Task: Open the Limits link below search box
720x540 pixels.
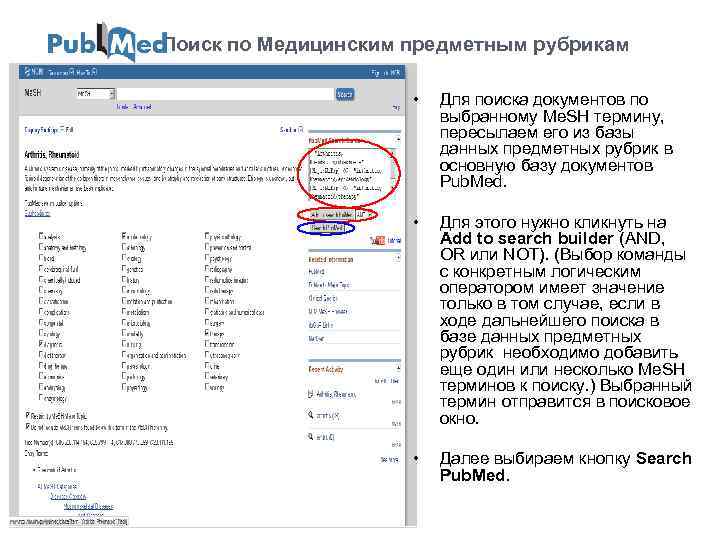Action: (123, 107)
